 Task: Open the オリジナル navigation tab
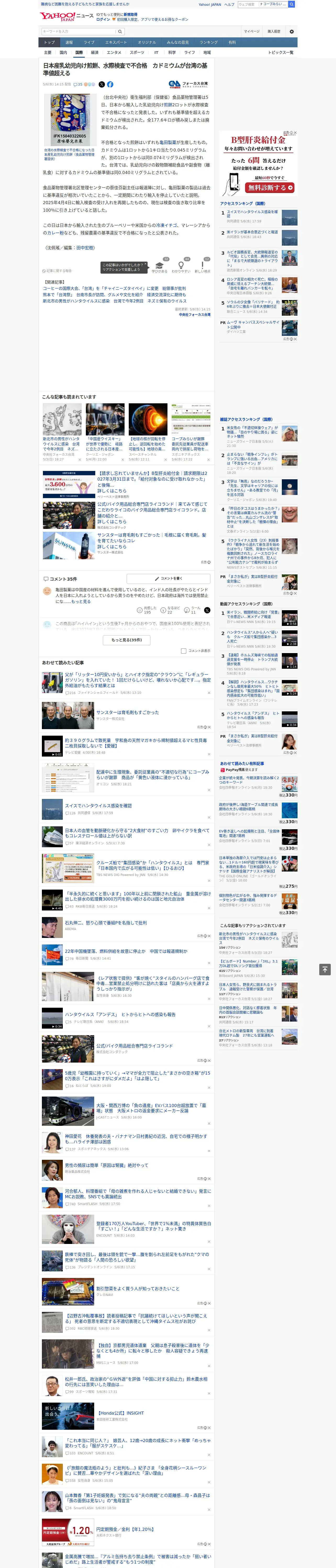click(x=147, y=43)
